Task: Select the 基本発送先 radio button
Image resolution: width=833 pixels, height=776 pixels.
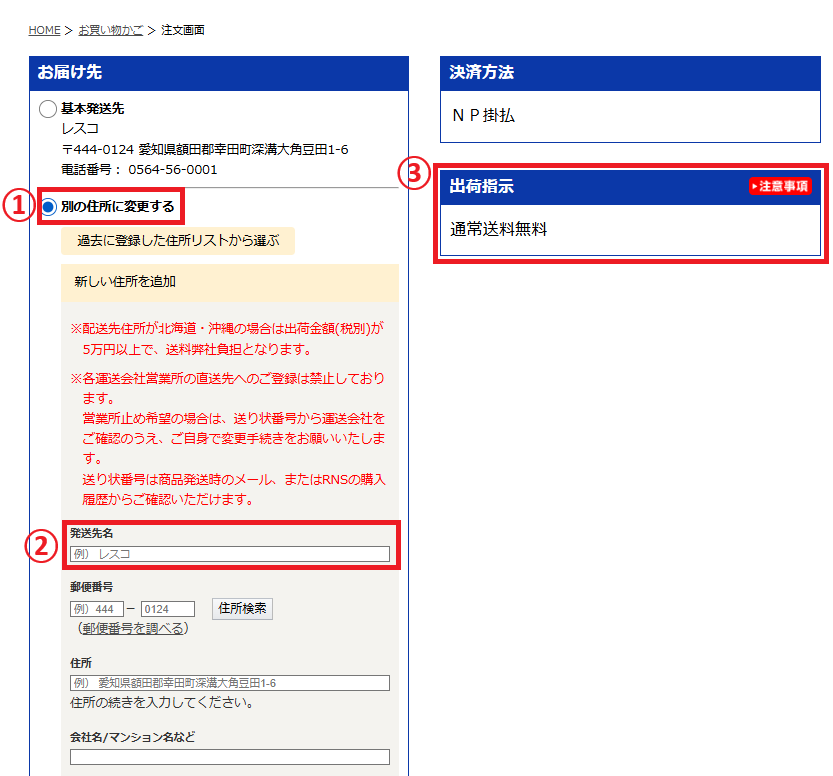Action: point(48,109)
